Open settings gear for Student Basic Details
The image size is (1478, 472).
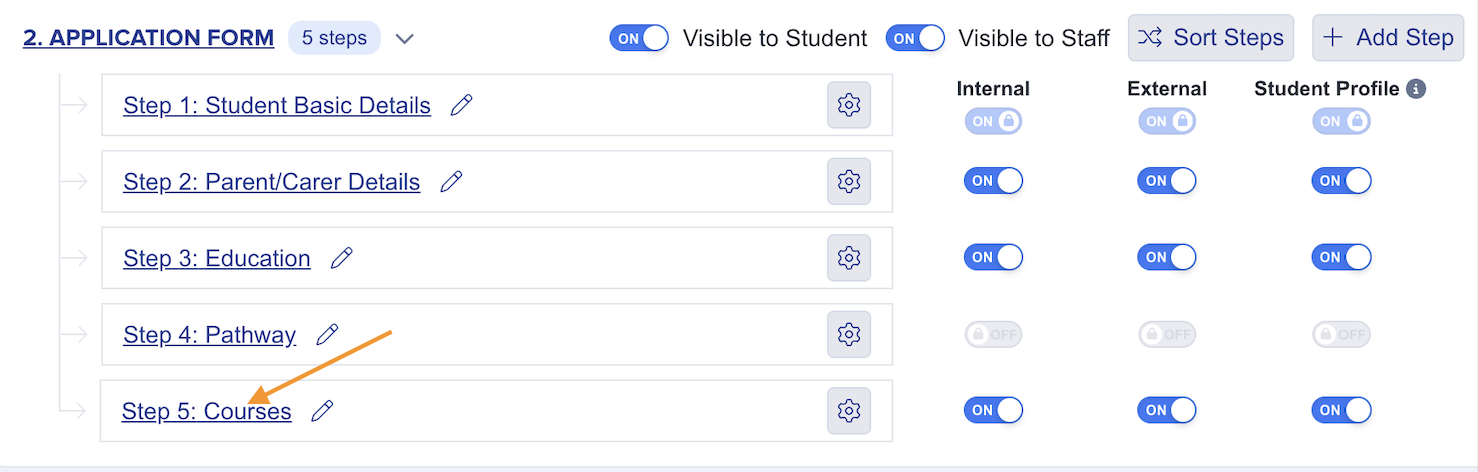(x=849, y=105)
